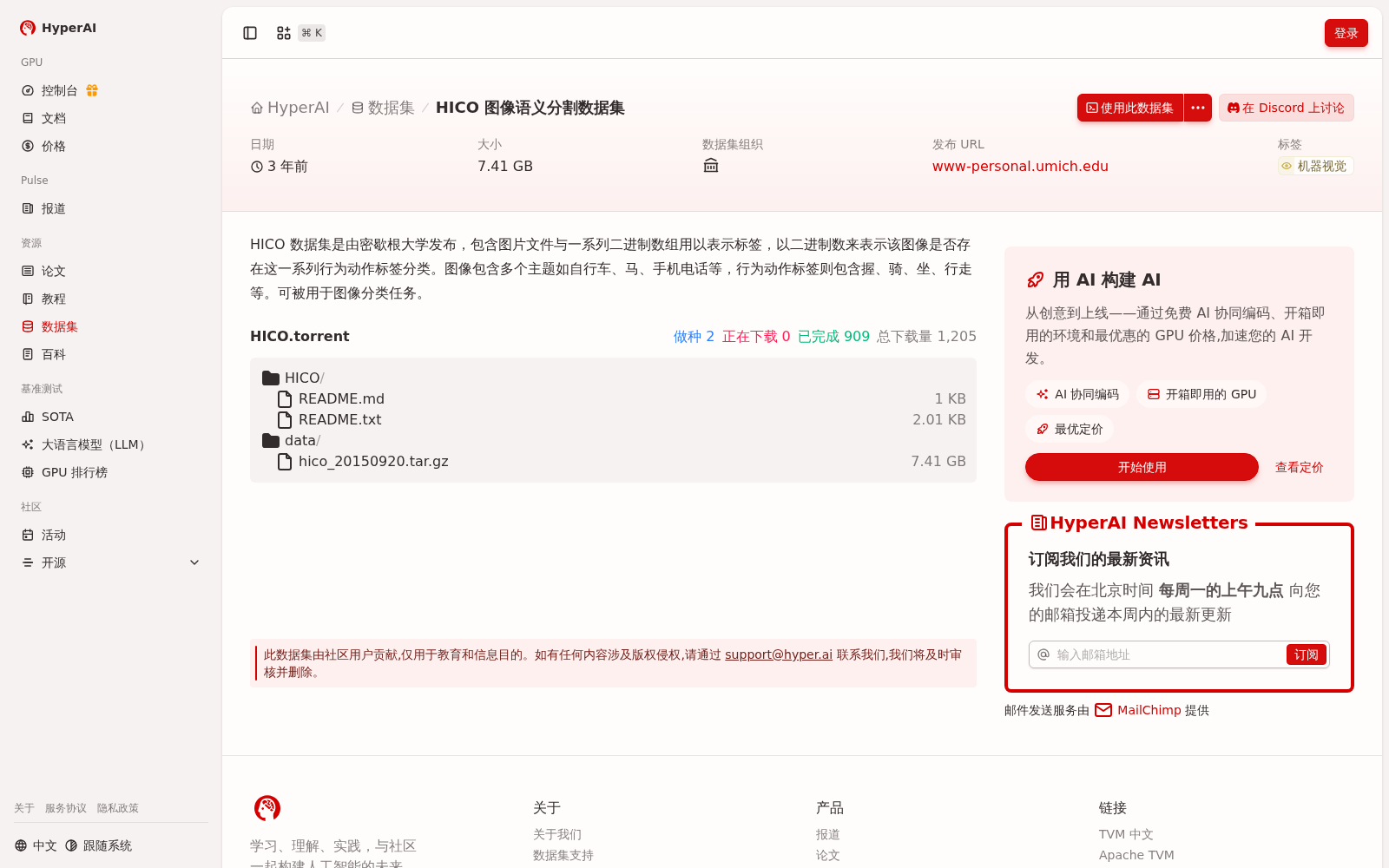Click the 开始使用 button
The image size is (1389, 868).
(1142, 467)
